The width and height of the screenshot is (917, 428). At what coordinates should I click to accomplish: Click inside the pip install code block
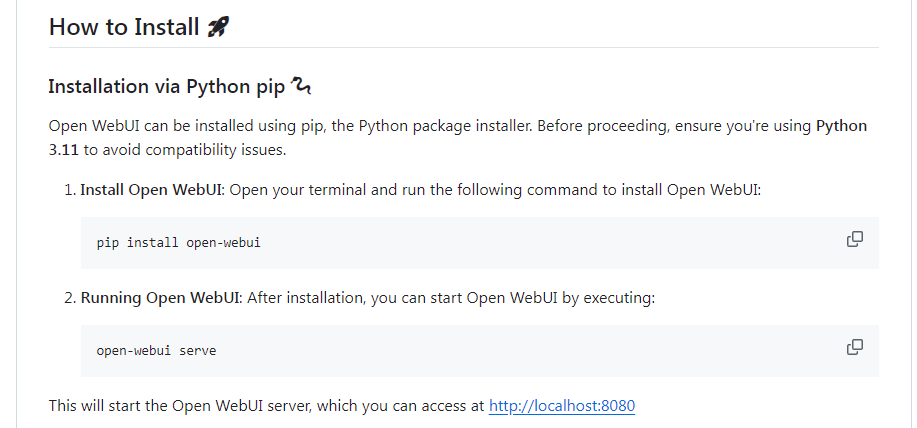click(x=450, y=243)
